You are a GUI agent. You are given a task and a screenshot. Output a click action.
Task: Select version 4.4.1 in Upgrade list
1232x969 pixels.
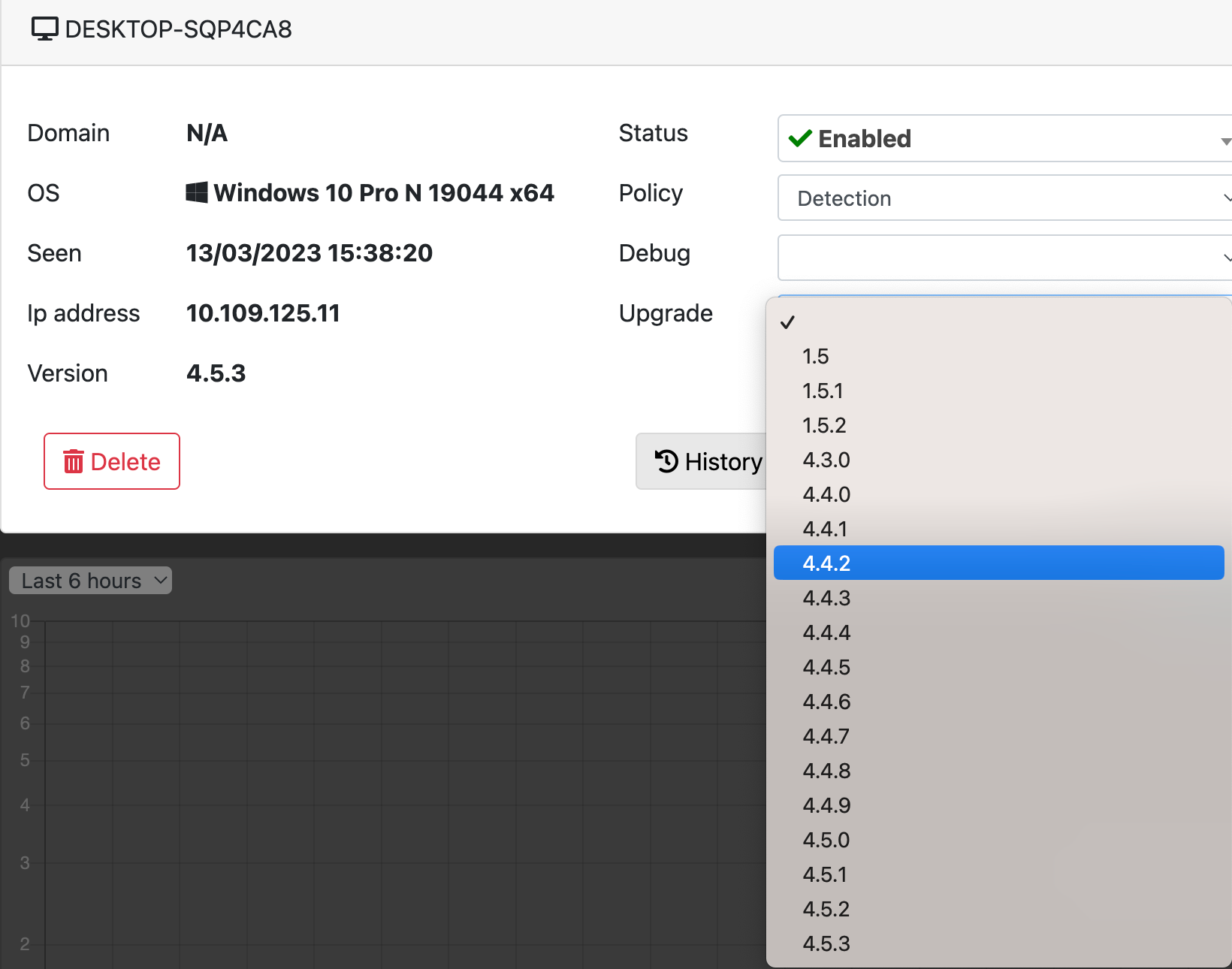point(999,529)
